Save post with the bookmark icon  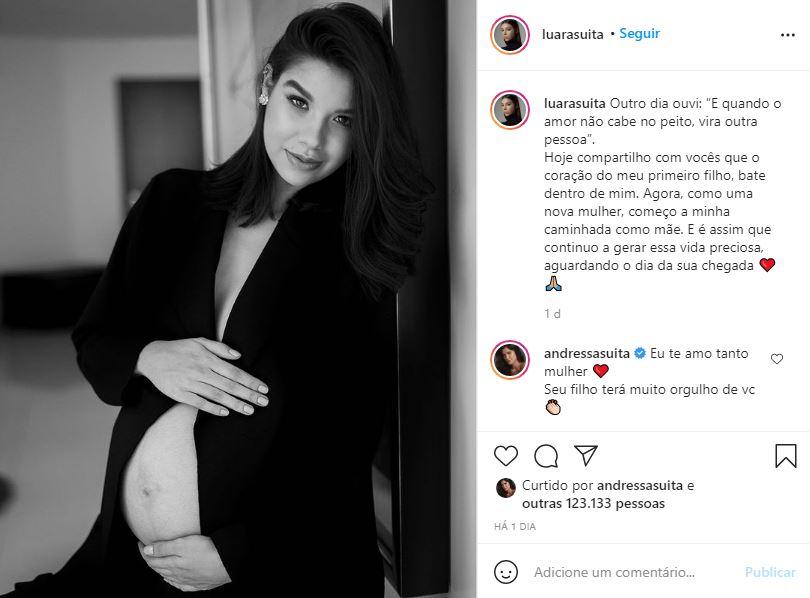pos(786,456)
